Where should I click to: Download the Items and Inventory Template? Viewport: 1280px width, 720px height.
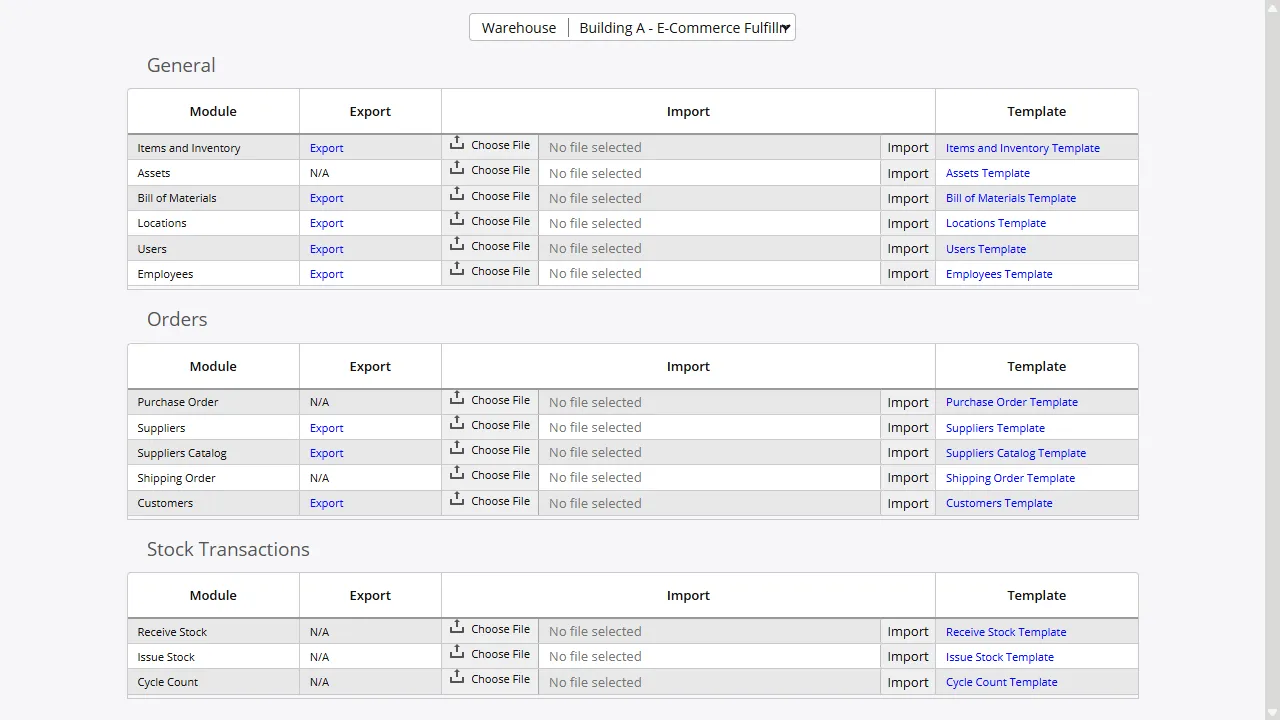coord(1023,147)
